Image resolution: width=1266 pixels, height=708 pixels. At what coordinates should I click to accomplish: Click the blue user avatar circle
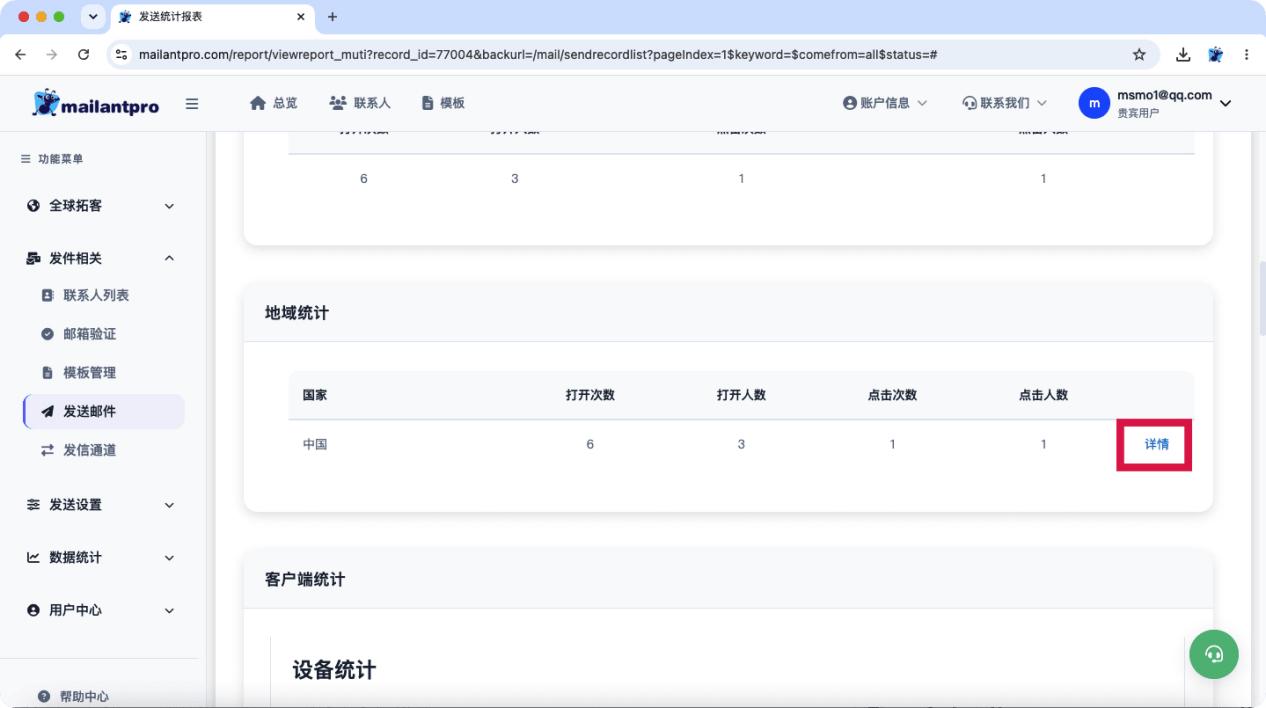(1094, 103)
